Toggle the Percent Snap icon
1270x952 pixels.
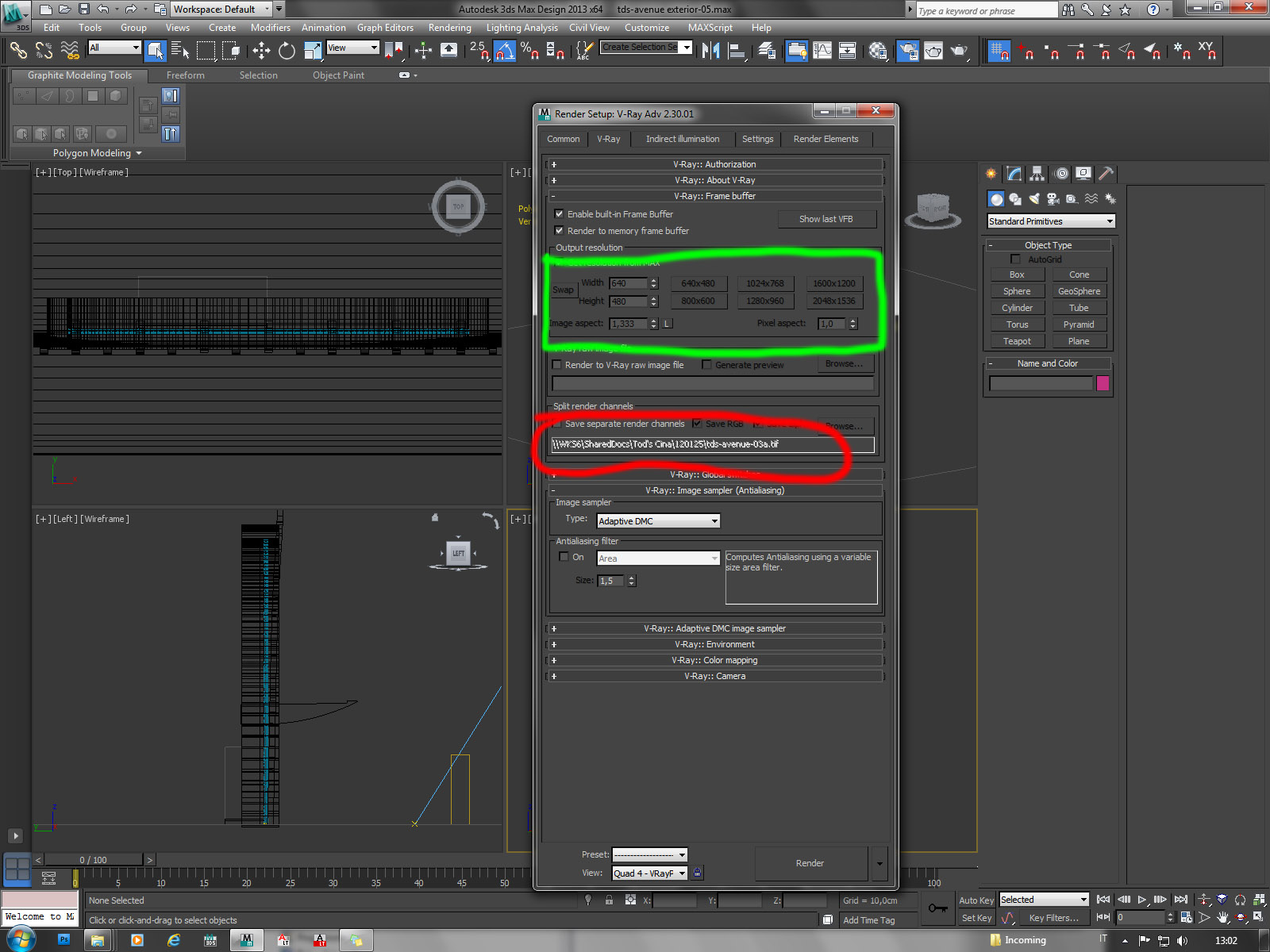(529, 51)
